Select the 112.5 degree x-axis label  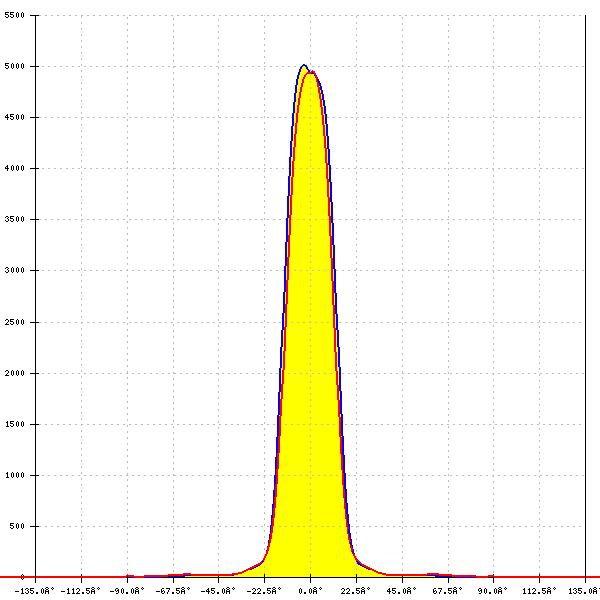[539, 591]
